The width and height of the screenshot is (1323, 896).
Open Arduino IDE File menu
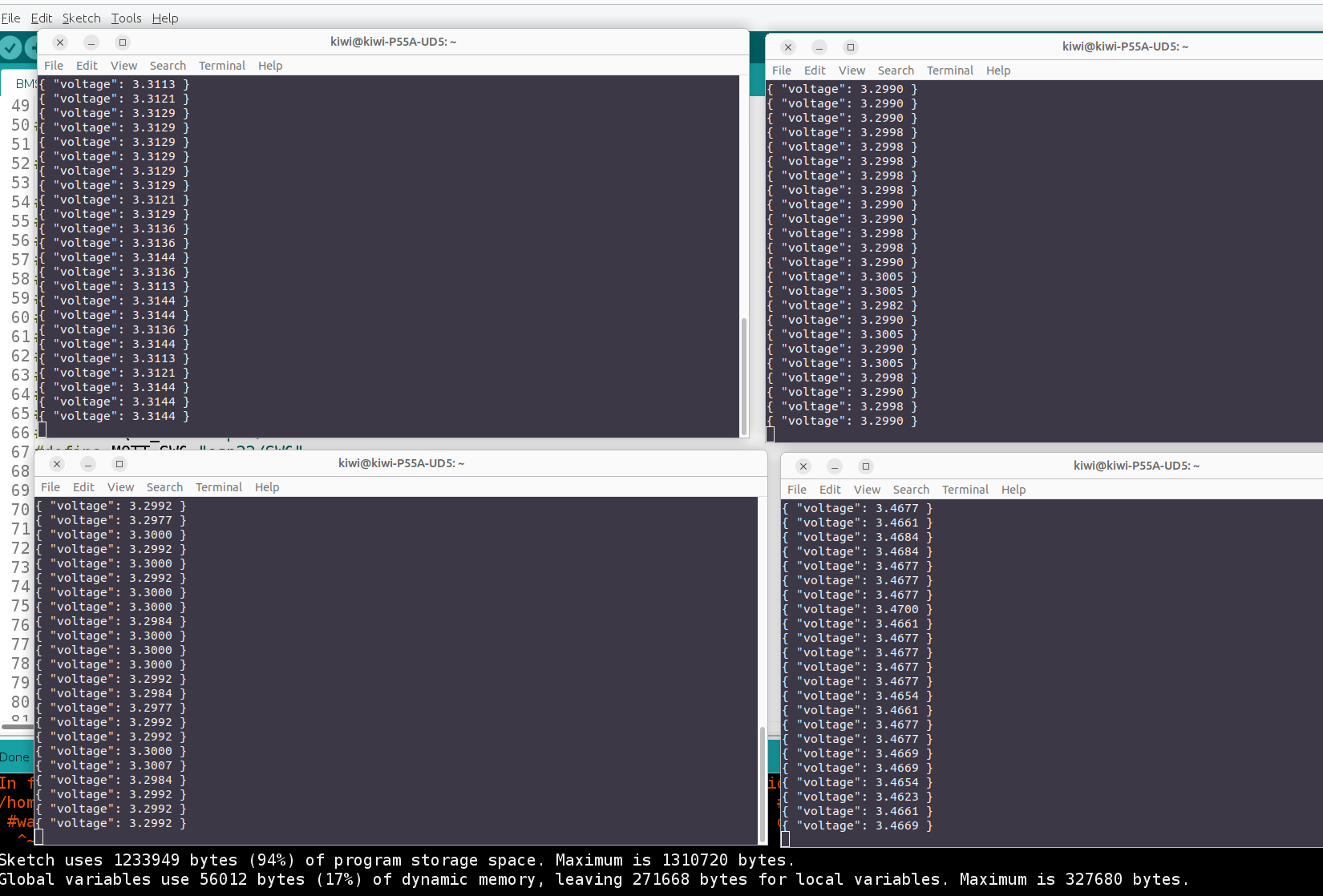click(10, 18)
